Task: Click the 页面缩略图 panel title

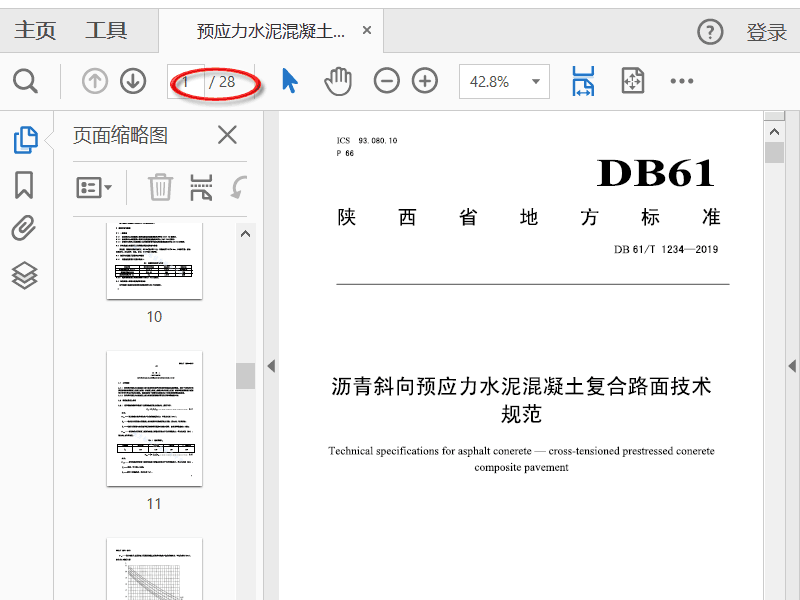Action: (x=120, y=135)
